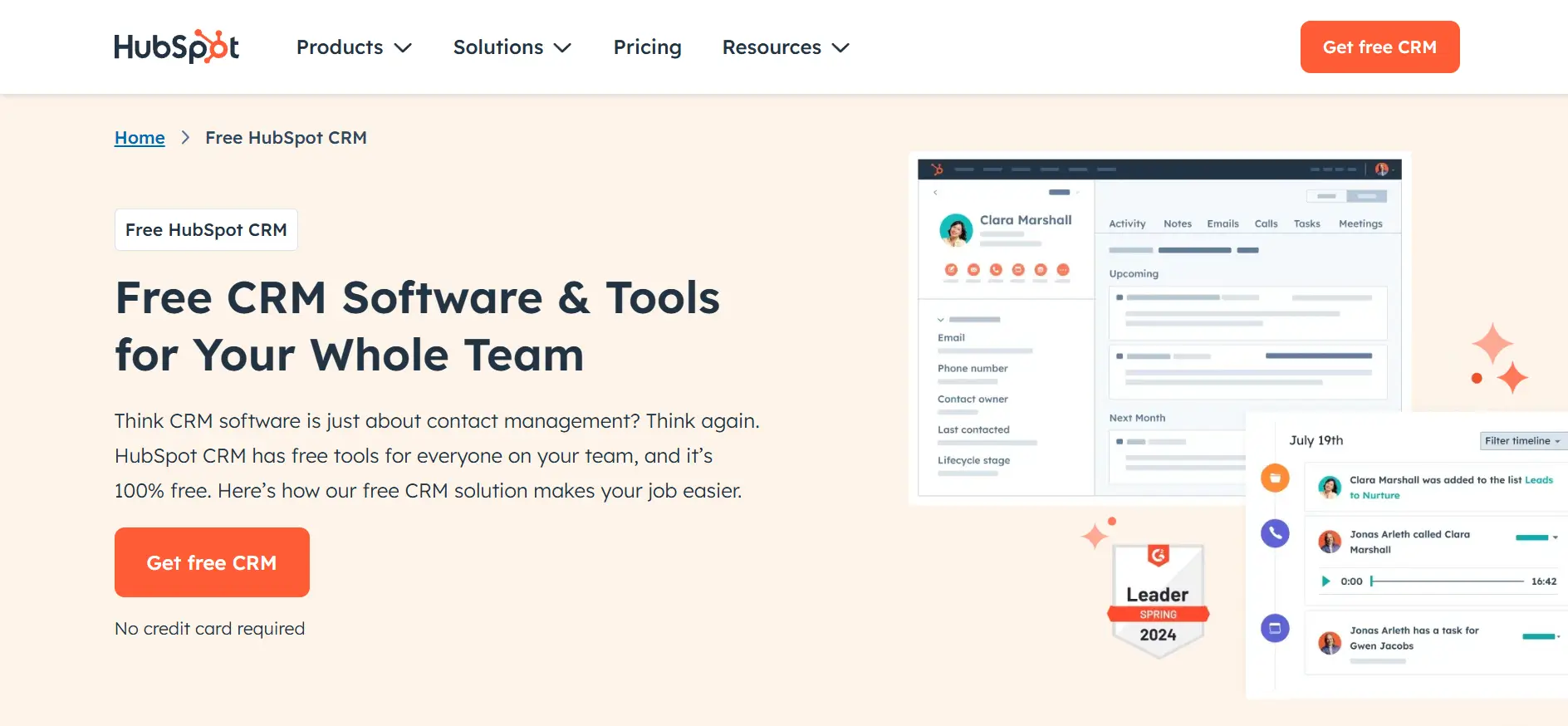Go to the Pricing page

pyautogui.click(x=647, y=47)
